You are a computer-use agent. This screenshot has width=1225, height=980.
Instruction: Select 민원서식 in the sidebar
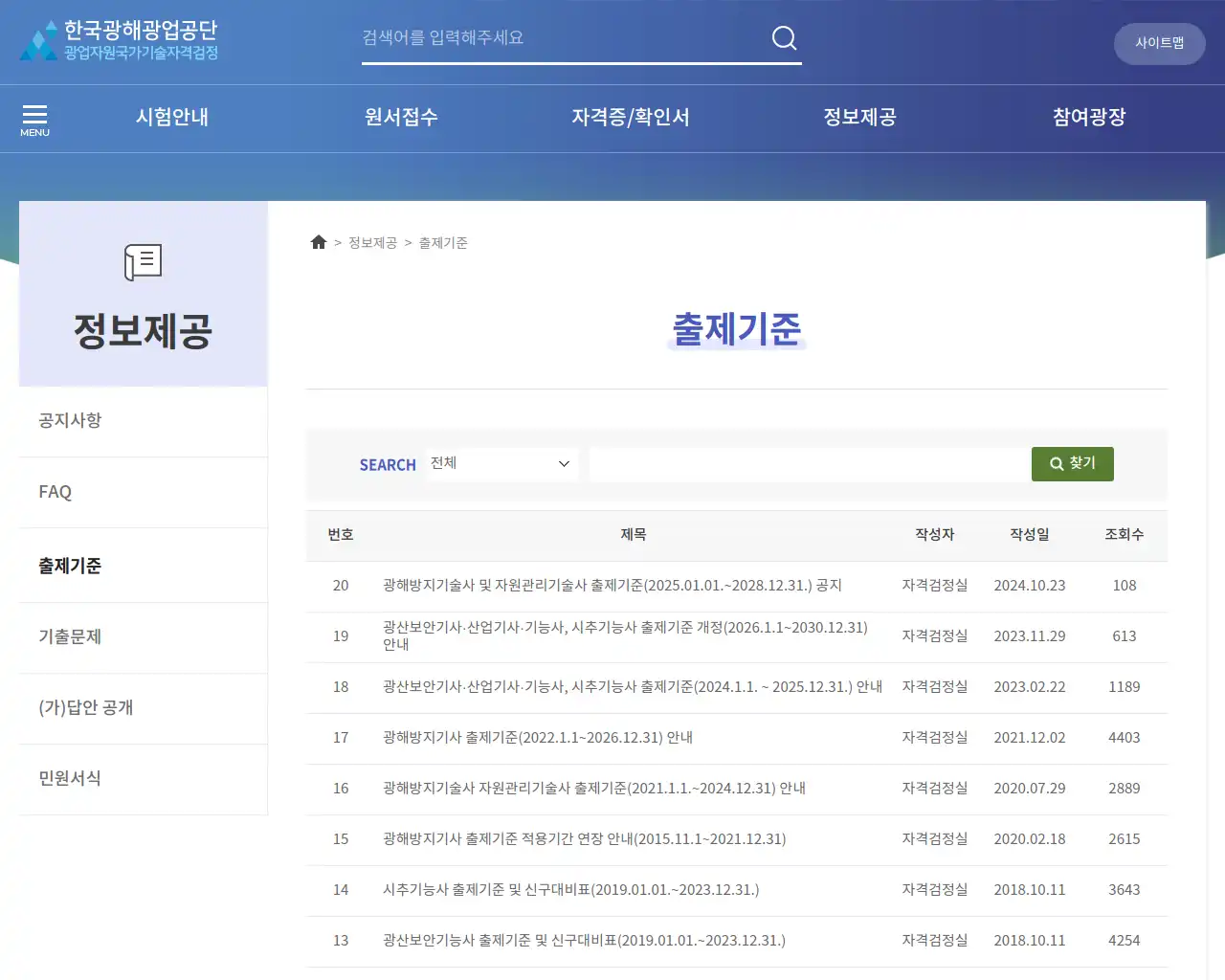click(143, 779)
